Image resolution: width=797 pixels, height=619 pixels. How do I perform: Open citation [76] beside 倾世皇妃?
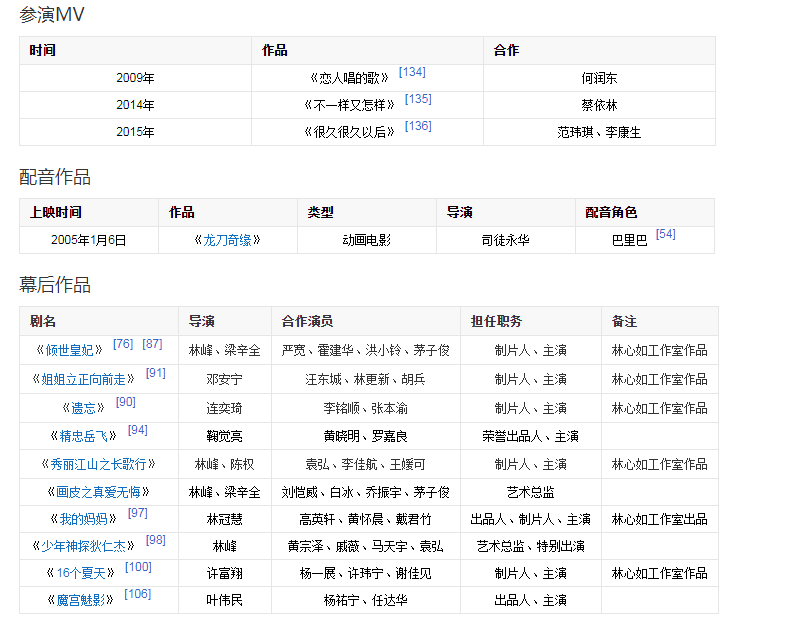pyautogui.click(x=123, y=344)
